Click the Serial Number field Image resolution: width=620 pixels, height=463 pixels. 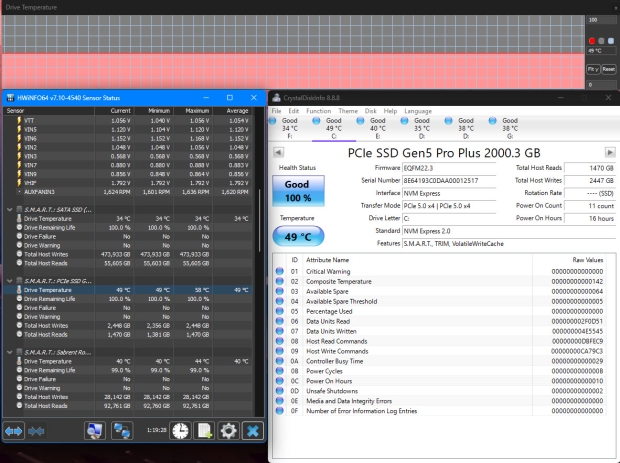[449, 181]
